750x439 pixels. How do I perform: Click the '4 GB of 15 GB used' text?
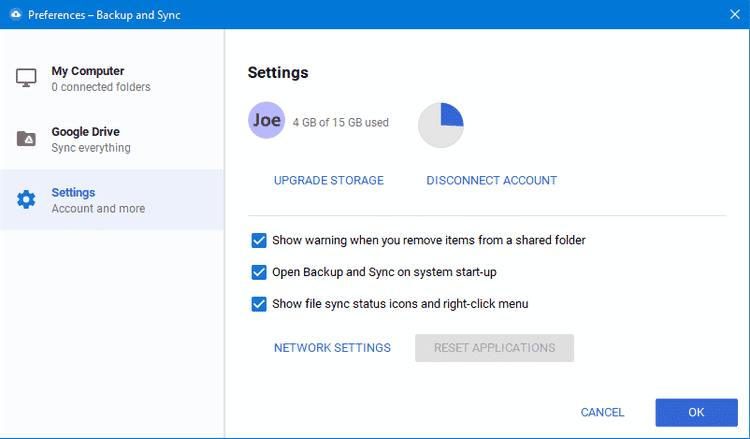341,122
